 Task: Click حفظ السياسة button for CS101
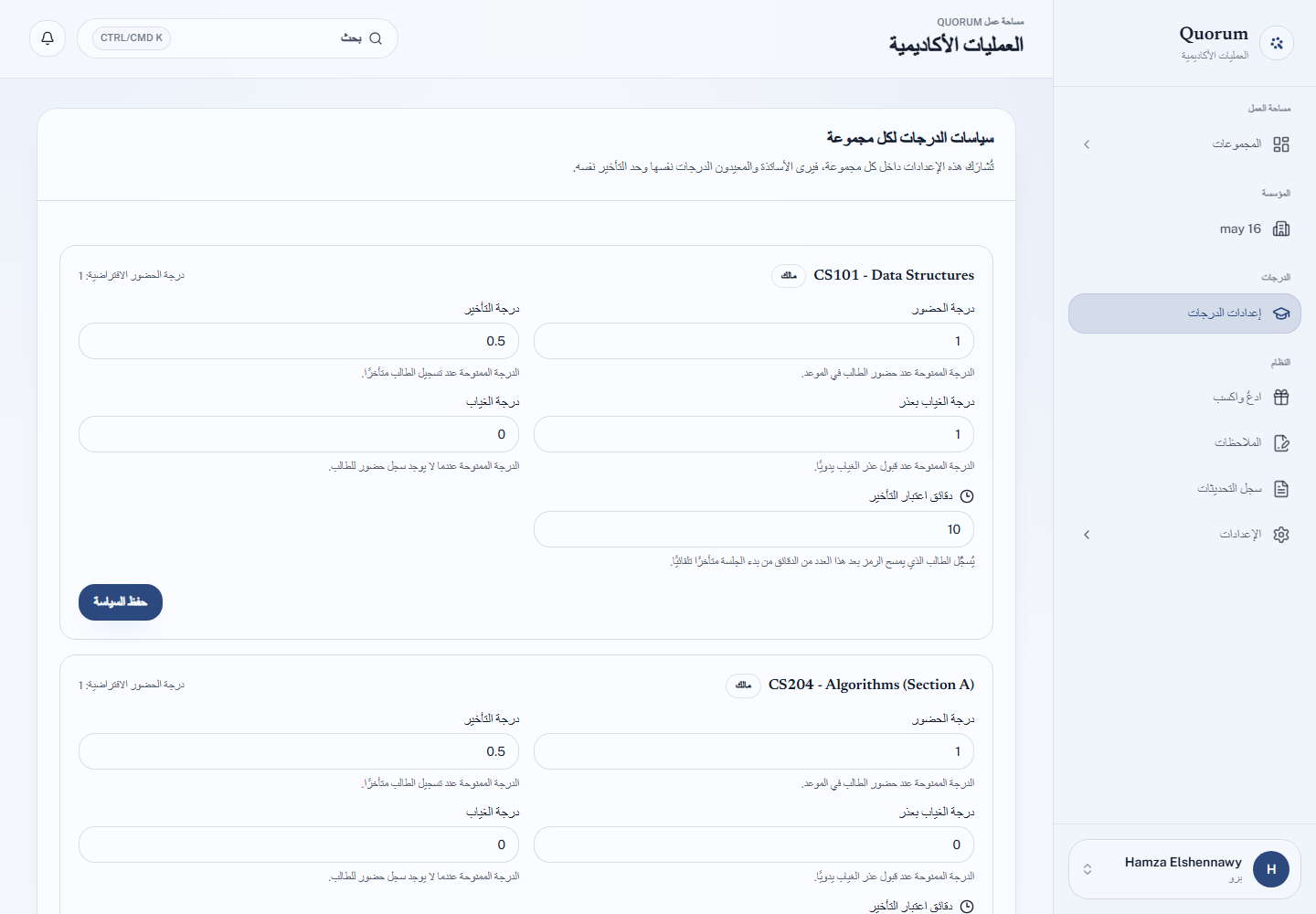tap(121, 602)
